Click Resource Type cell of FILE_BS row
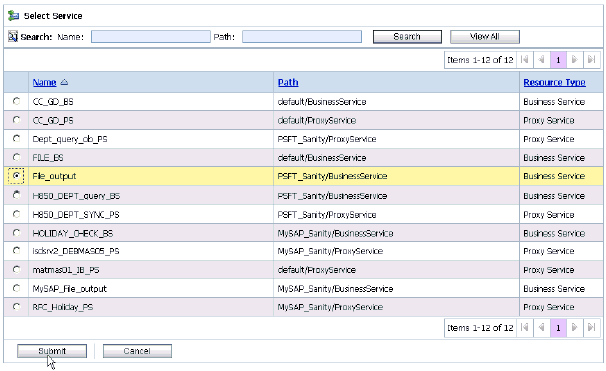This screenshot has width=606, height=371. tap(561, 158)
